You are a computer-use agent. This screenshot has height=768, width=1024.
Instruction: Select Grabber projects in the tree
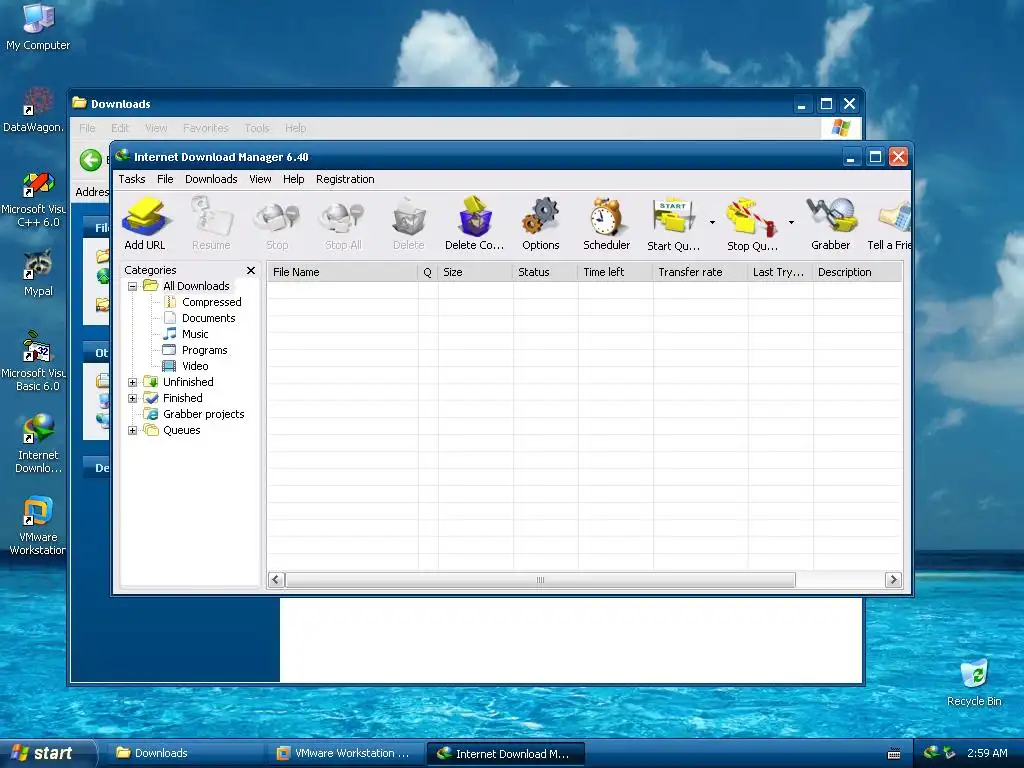[203, 414]
